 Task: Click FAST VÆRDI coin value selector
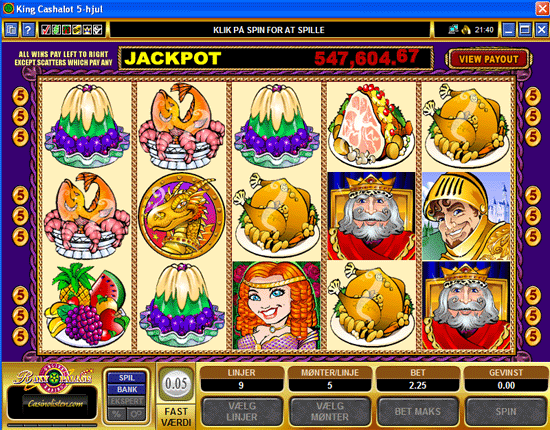coord(176,416)
